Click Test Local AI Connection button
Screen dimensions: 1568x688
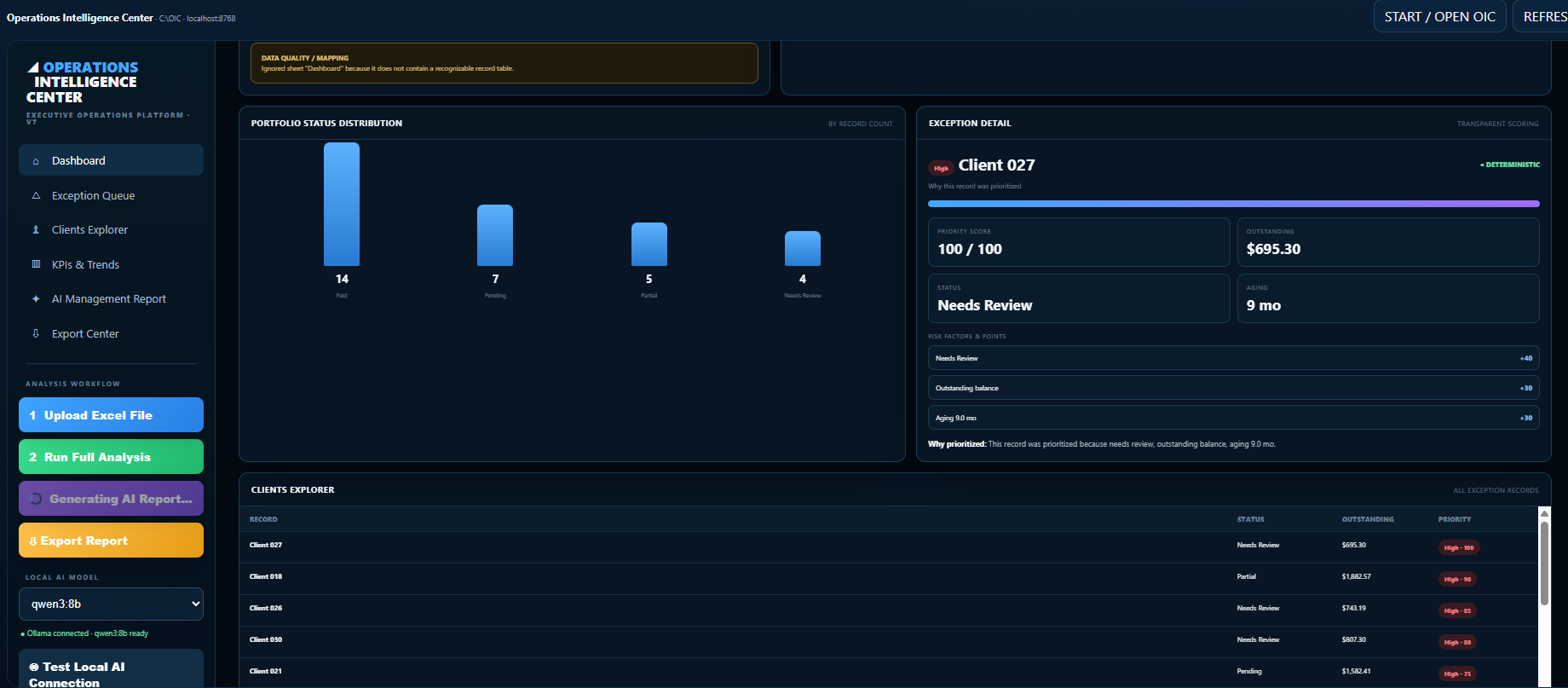point(111,669)
